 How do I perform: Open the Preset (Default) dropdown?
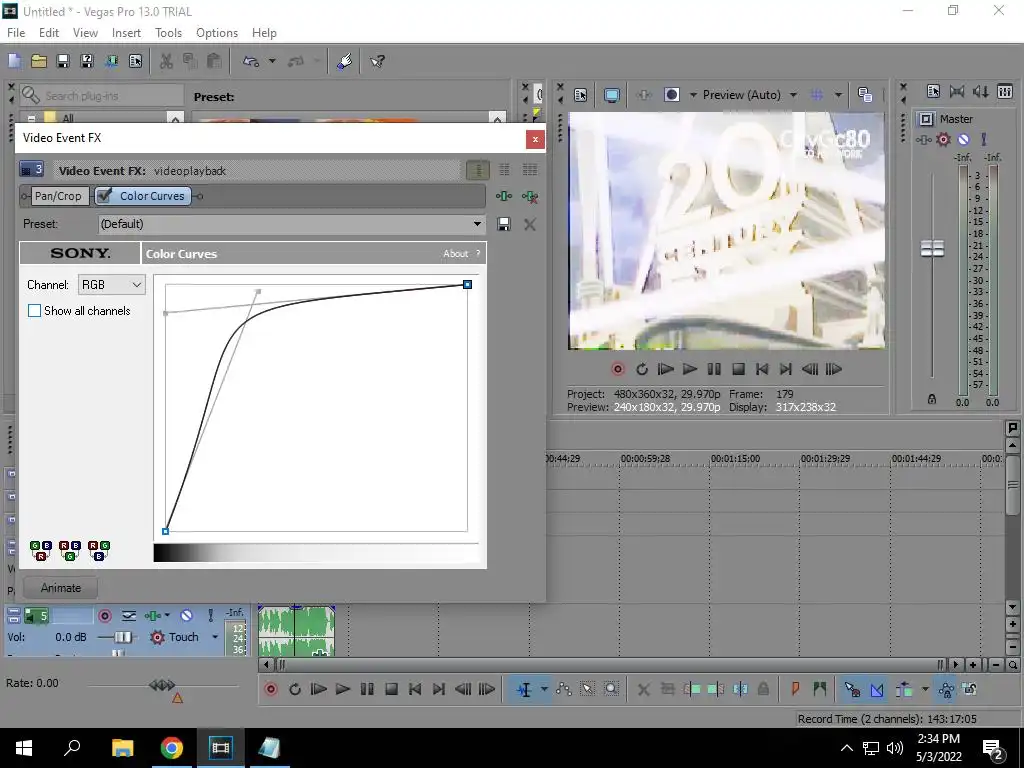point(291,224)
